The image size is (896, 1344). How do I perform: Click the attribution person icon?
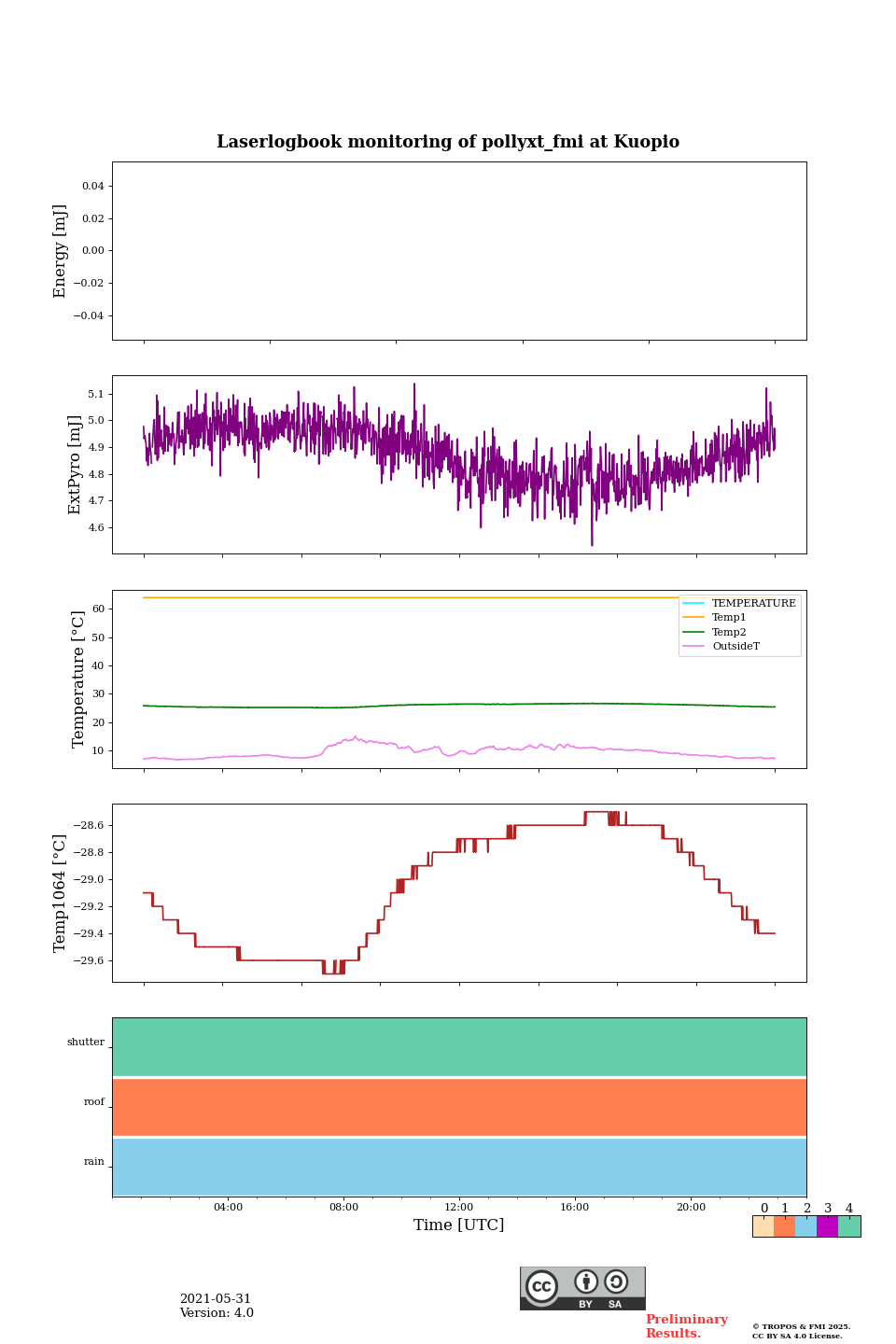(x=586, y=1282)
